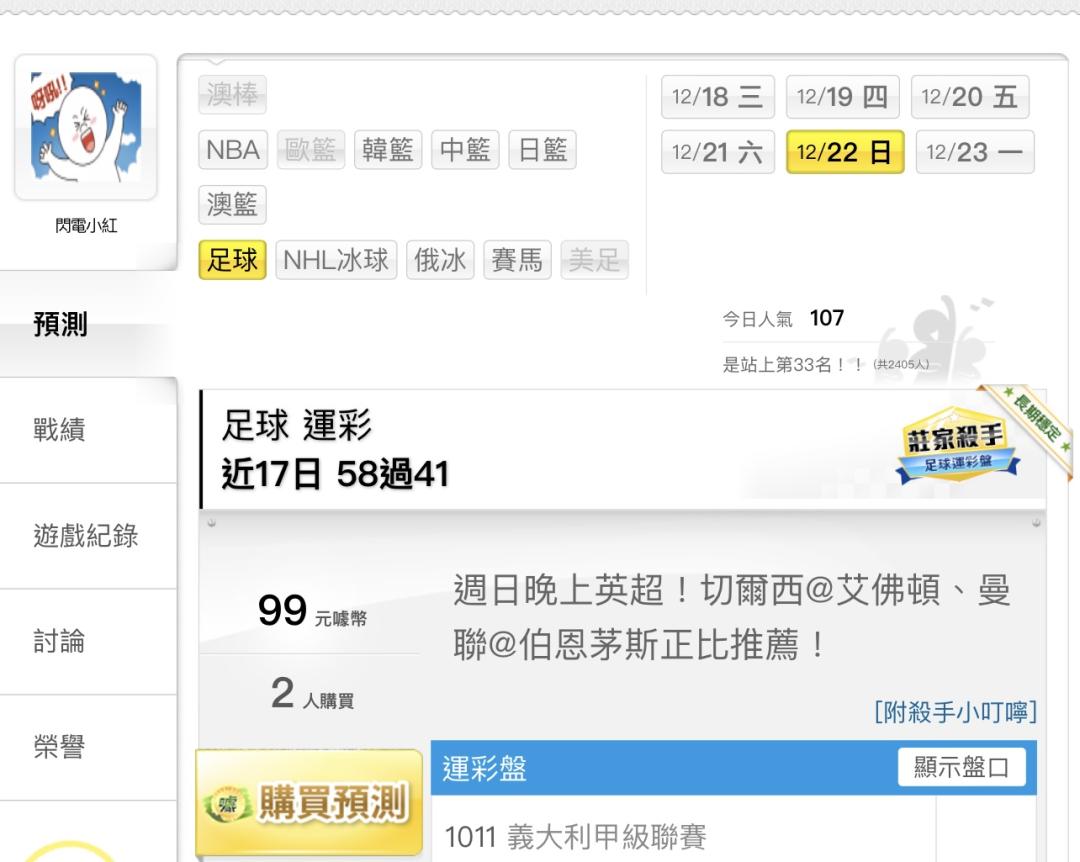This screenshot has height=862, width=1080.
Task: Open the 預測 sidebar tab
Action: click(88, 324)
